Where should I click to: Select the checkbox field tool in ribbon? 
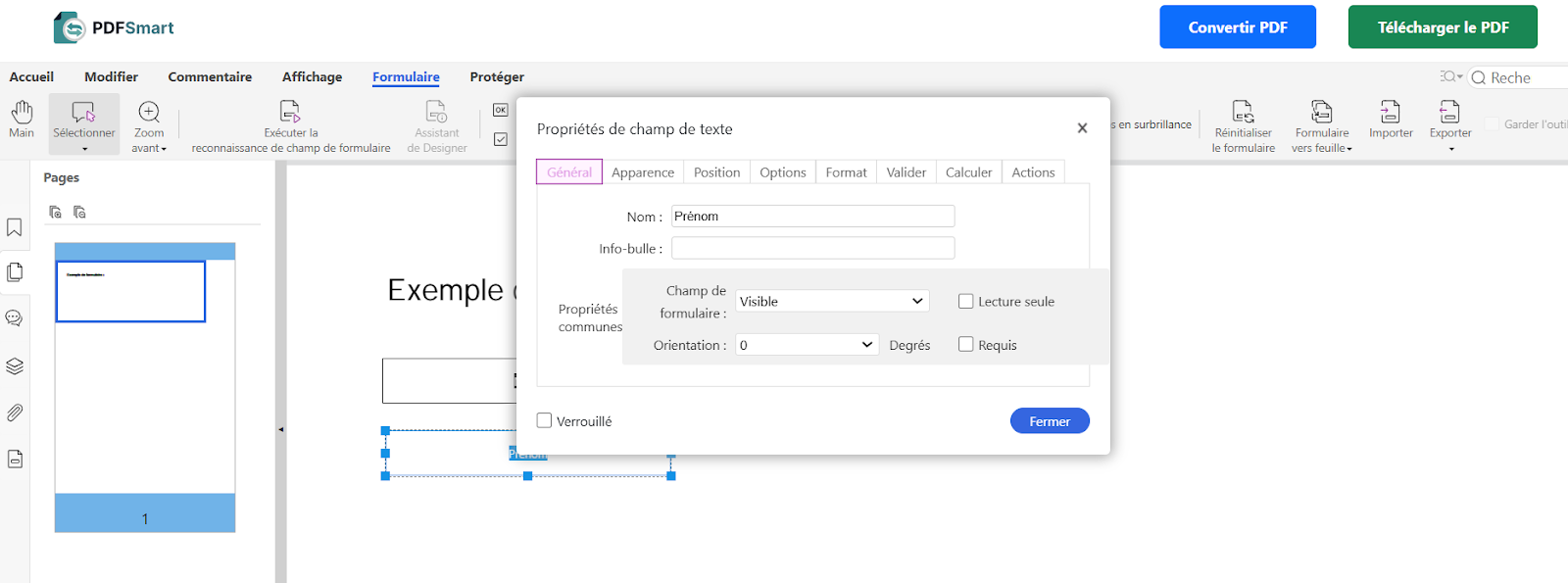point(500,139)
